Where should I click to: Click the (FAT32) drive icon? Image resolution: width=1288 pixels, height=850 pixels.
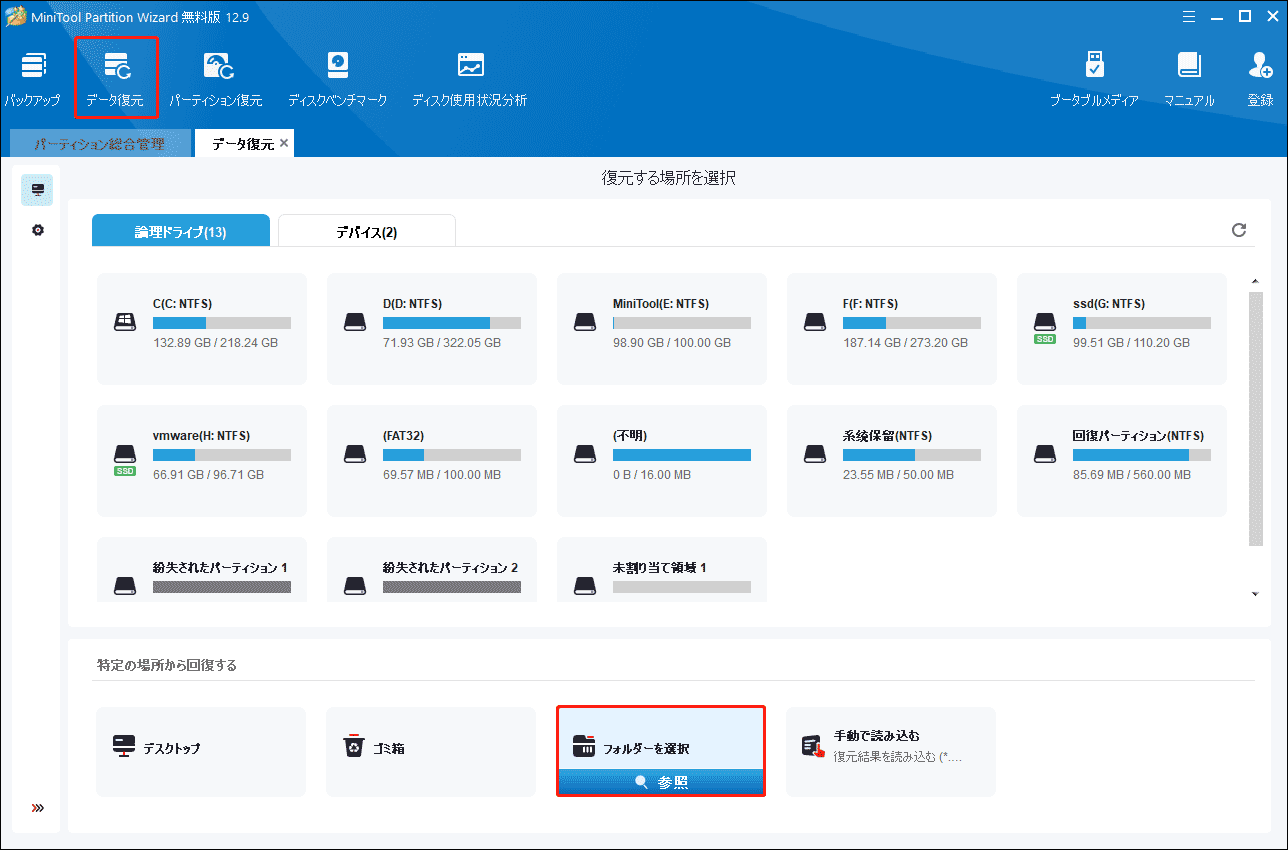pos(355,454)
